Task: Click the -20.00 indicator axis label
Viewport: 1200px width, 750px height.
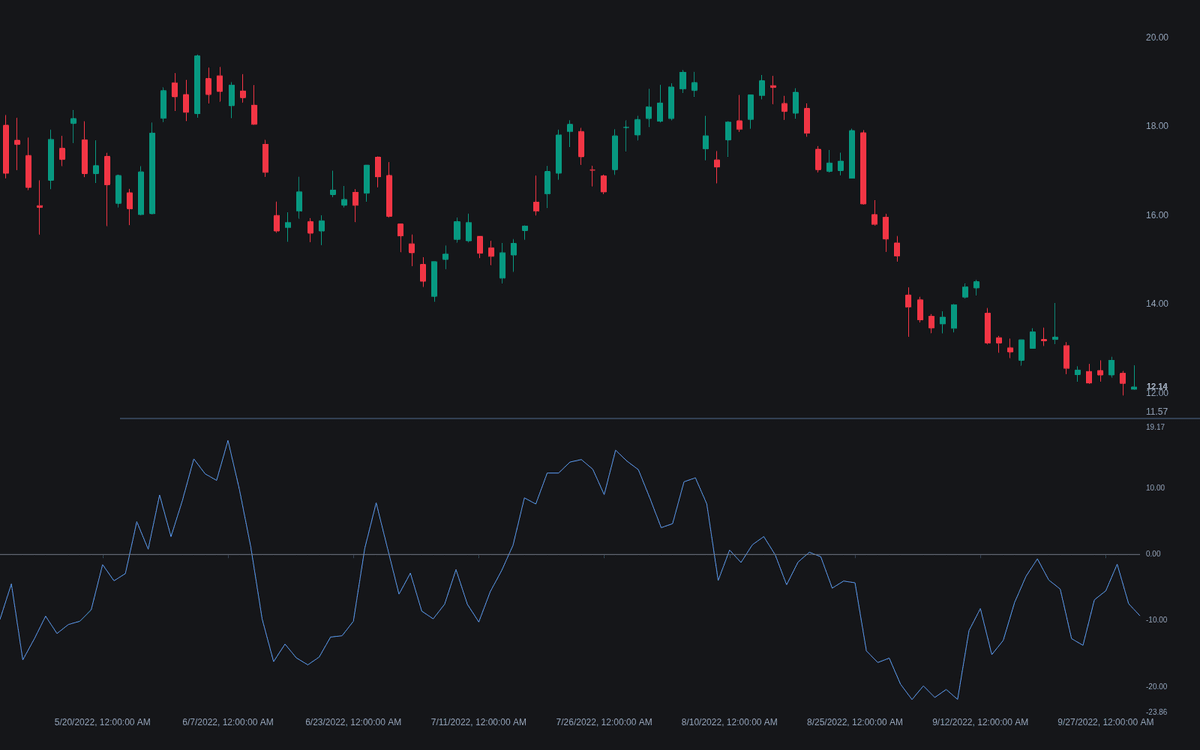Action: click(x=1155, y=687)
